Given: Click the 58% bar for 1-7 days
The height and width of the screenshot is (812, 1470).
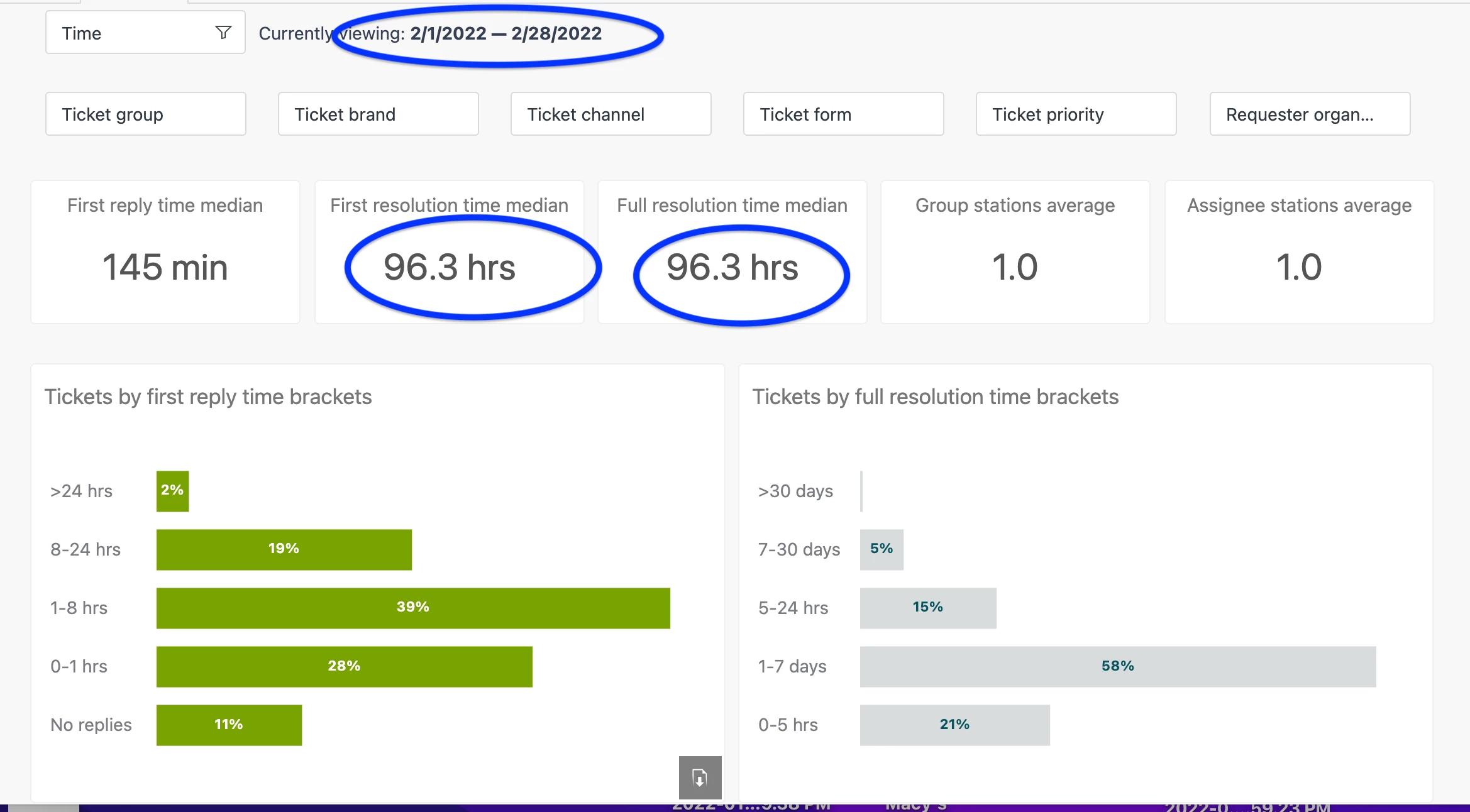Looking at the screenshot, I should click(x=1117, y=666).
